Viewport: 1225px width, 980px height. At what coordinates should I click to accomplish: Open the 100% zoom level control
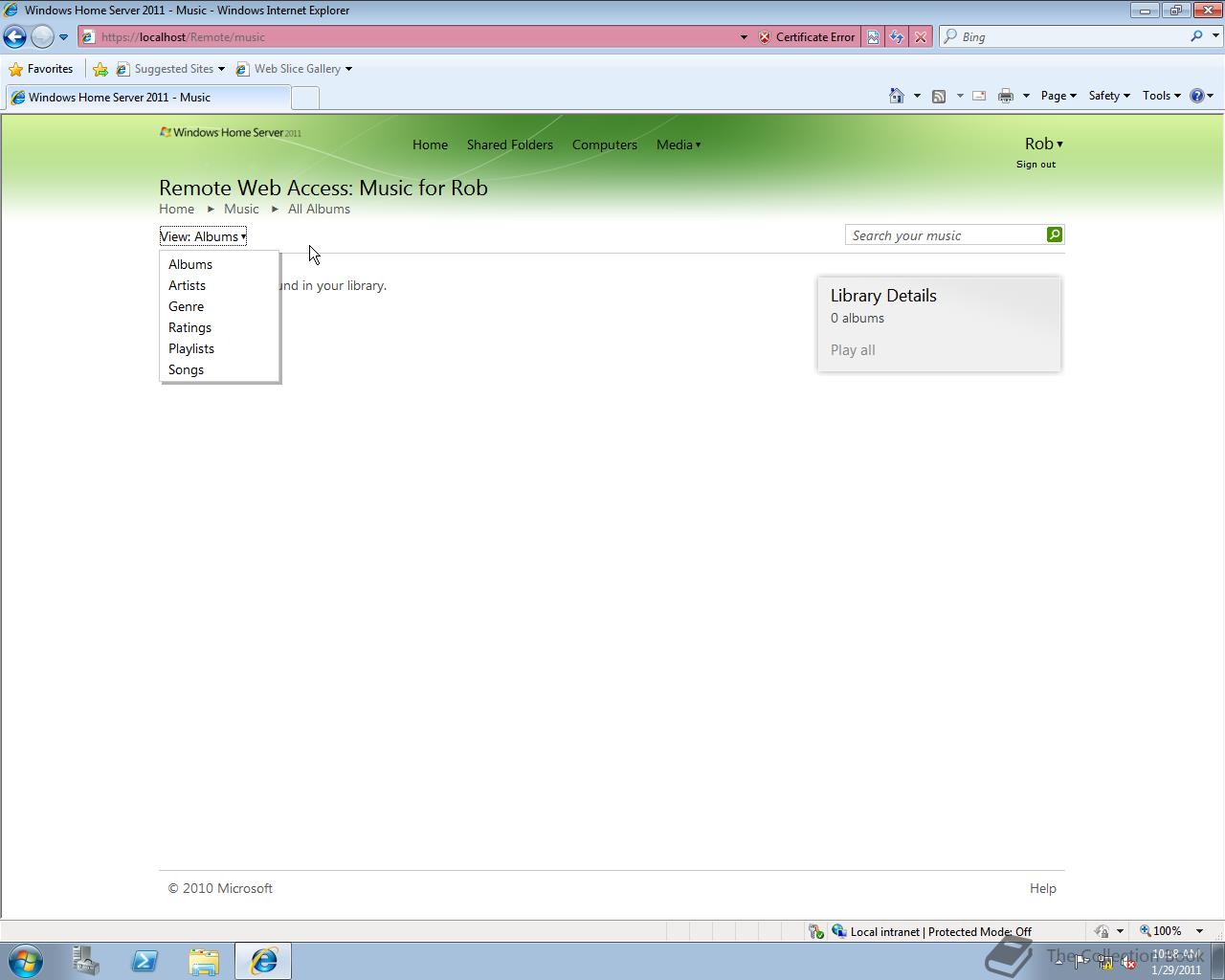(1170, 931)
